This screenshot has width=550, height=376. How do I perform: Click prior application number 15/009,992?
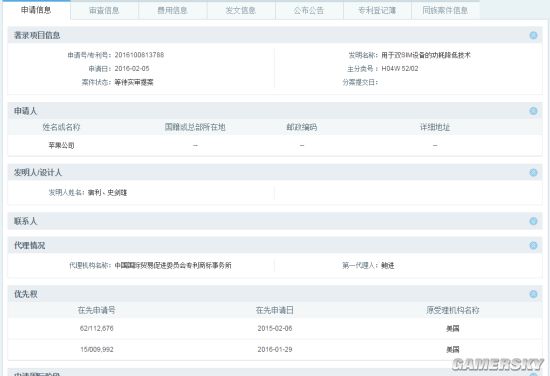[96, 350]
